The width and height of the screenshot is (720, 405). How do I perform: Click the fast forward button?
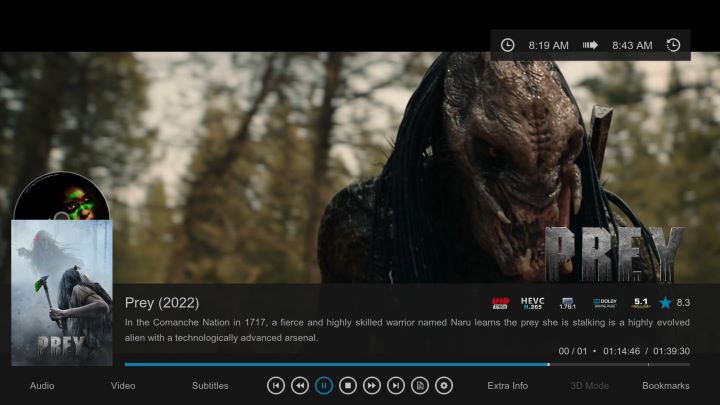pos(372,385)
